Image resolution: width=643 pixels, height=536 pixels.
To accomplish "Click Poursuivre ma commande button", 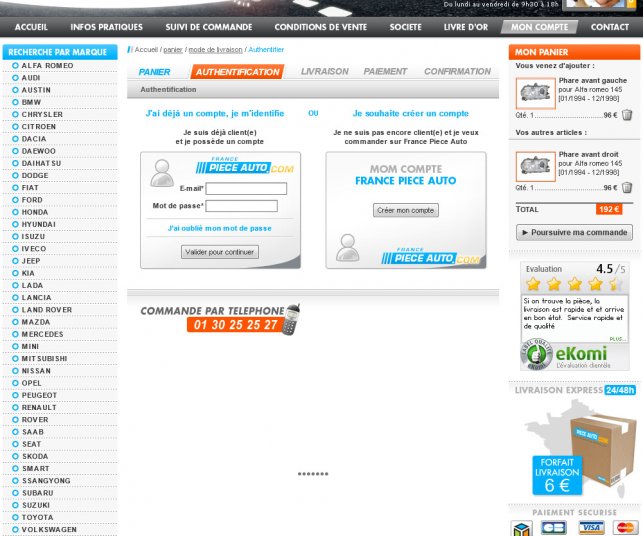I will click(x=574, y=233).
